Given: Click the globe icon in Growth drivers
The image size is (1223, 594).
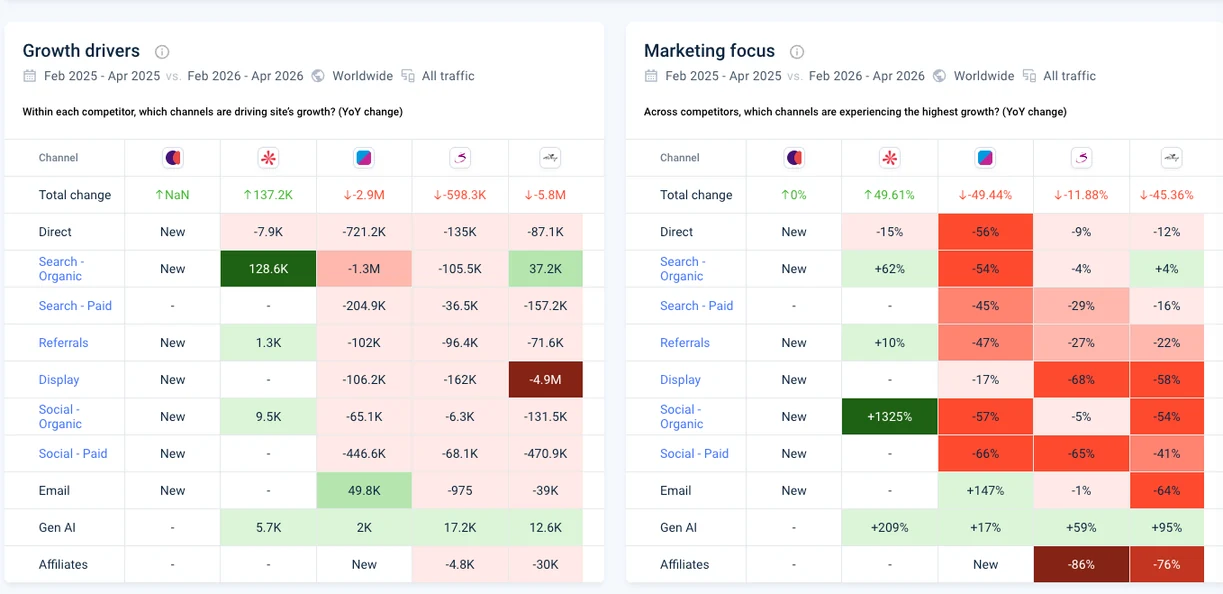Looking at the screenshot, I should click(318, 76).
